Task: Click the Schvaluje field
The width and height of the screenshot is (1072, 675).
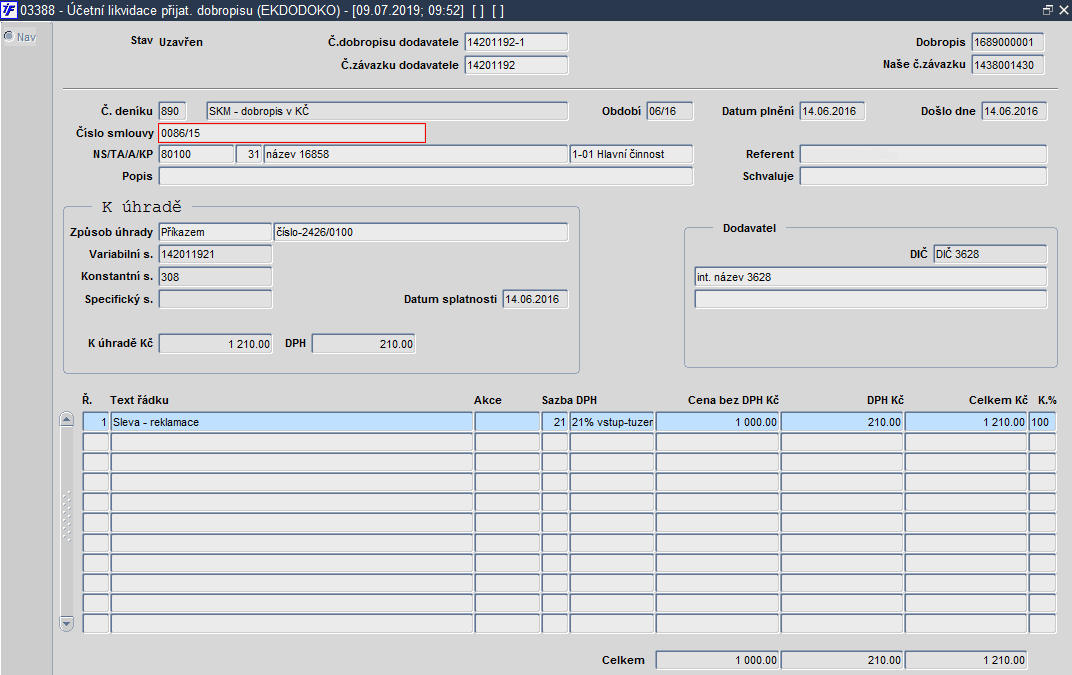Action: pyautogui.click(x=923, y=176)
